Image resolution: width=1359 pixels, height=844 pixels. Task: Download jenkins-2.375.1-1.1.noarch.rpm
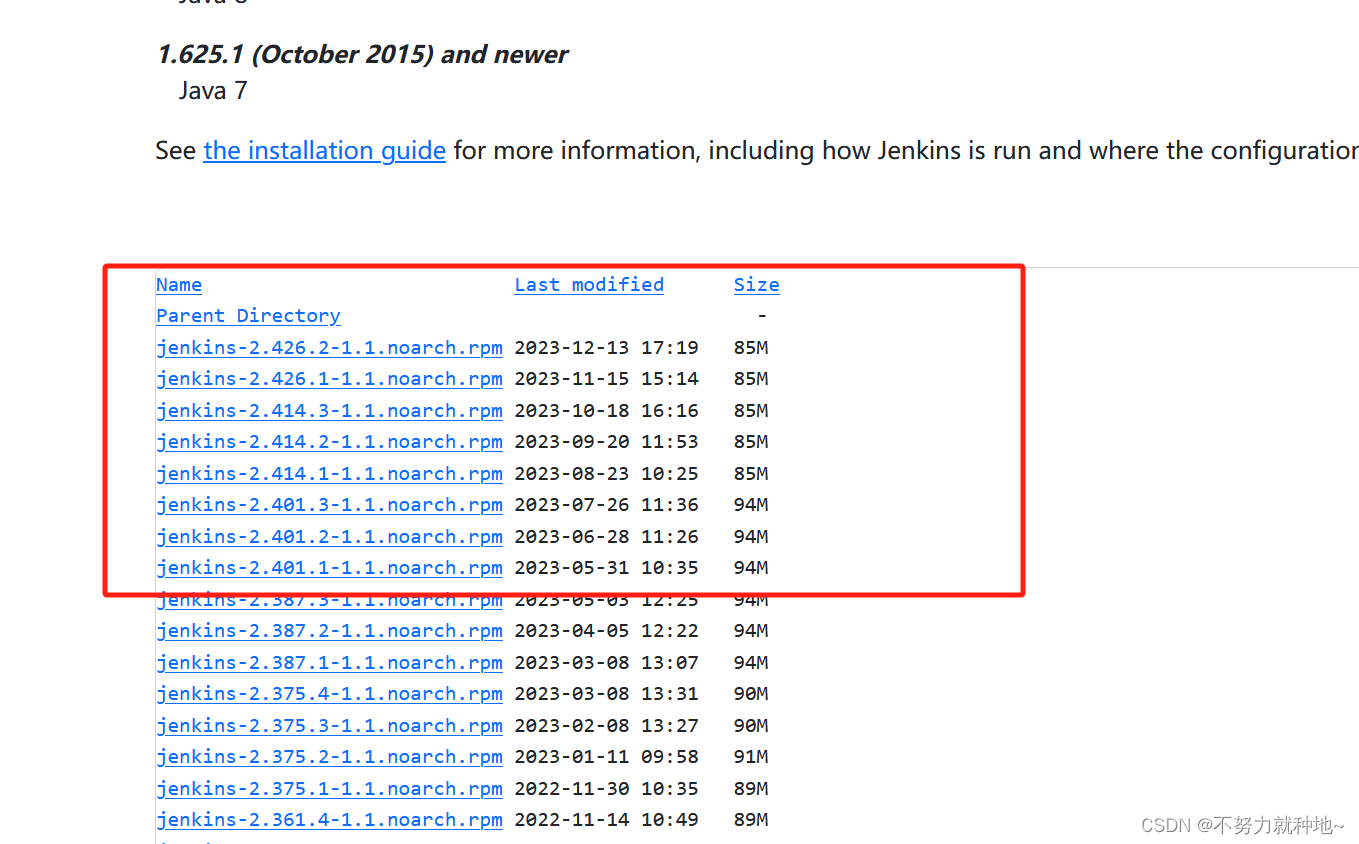[x=329, y=789]
